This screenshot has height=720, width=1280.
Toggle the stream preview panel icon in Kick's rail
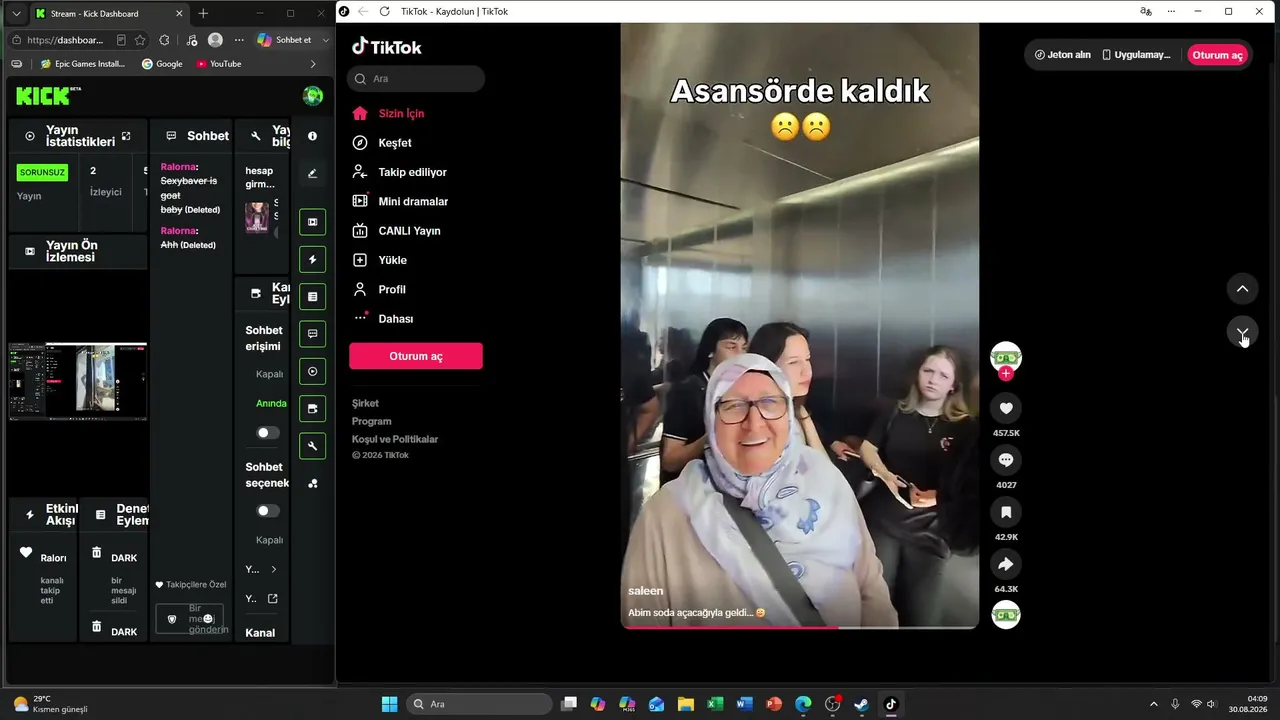(x=313, y=222)
